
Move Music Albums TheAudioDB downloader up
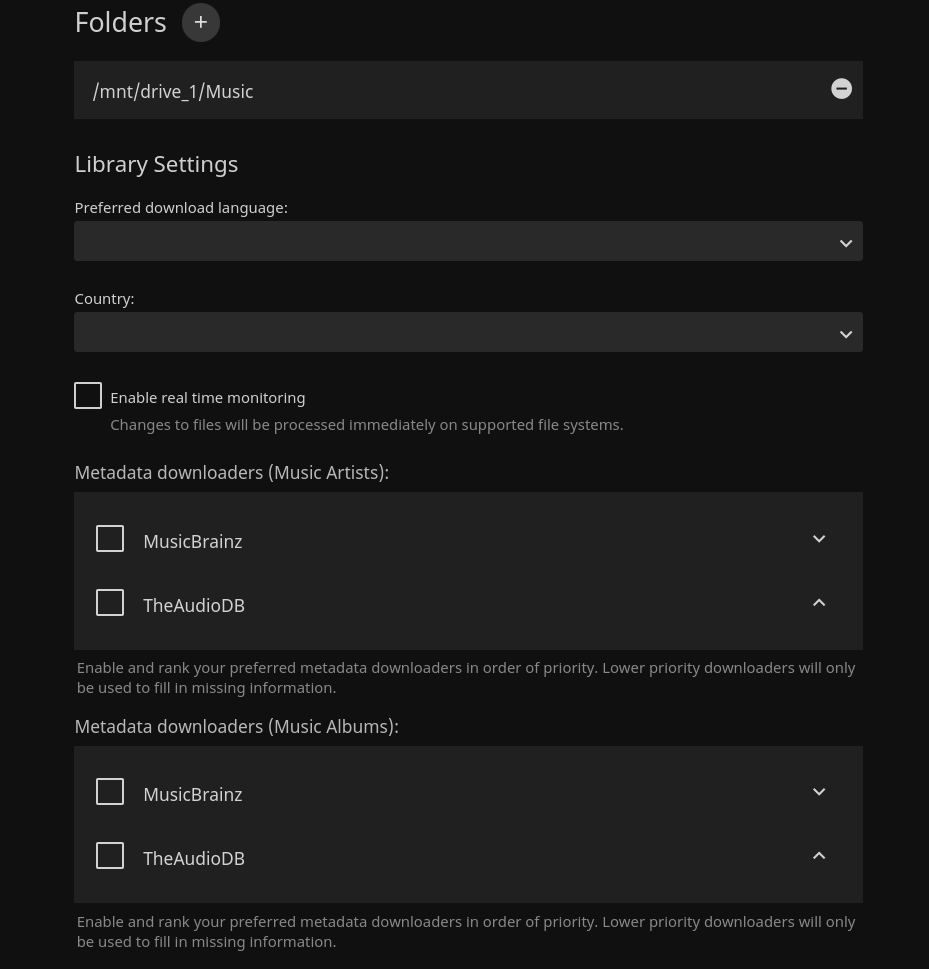[819, 856]
